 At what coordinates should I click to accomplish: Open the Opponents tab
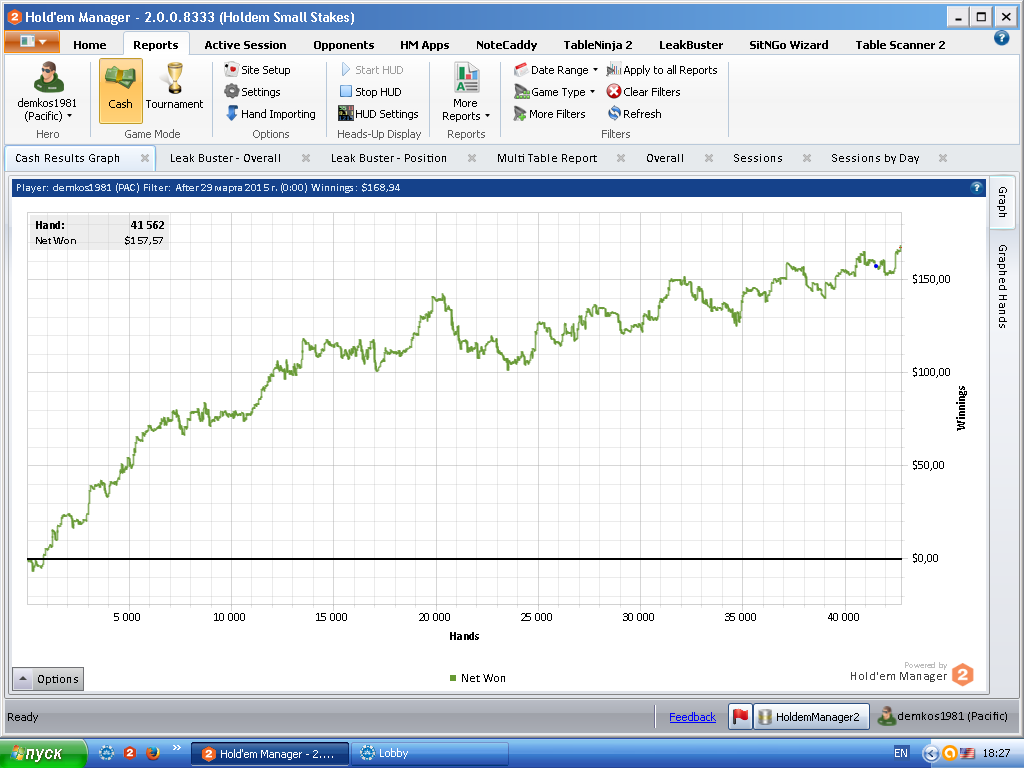coord(344,44)
